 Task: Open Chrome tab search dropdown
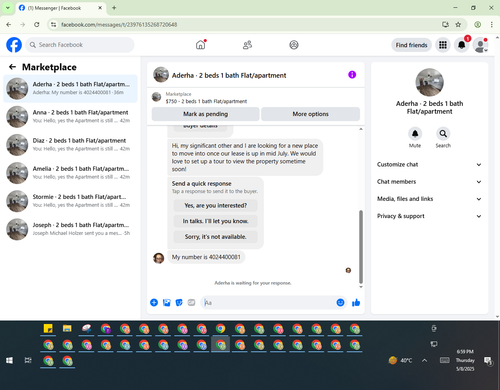pos(8,8)
